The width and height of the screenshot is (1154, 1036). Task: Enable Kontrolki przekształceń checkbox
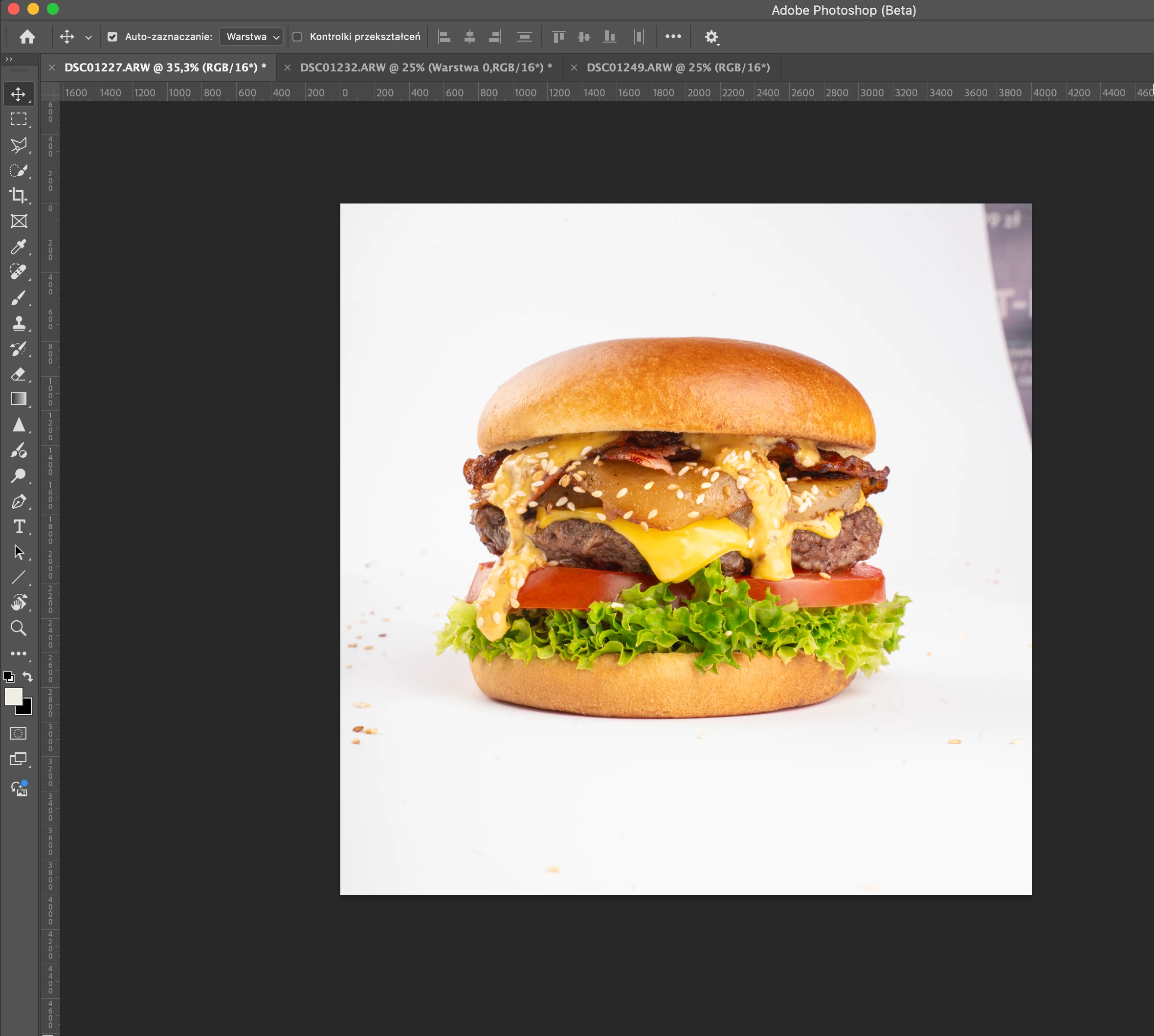pyautogui.click(x=297, y=37)
